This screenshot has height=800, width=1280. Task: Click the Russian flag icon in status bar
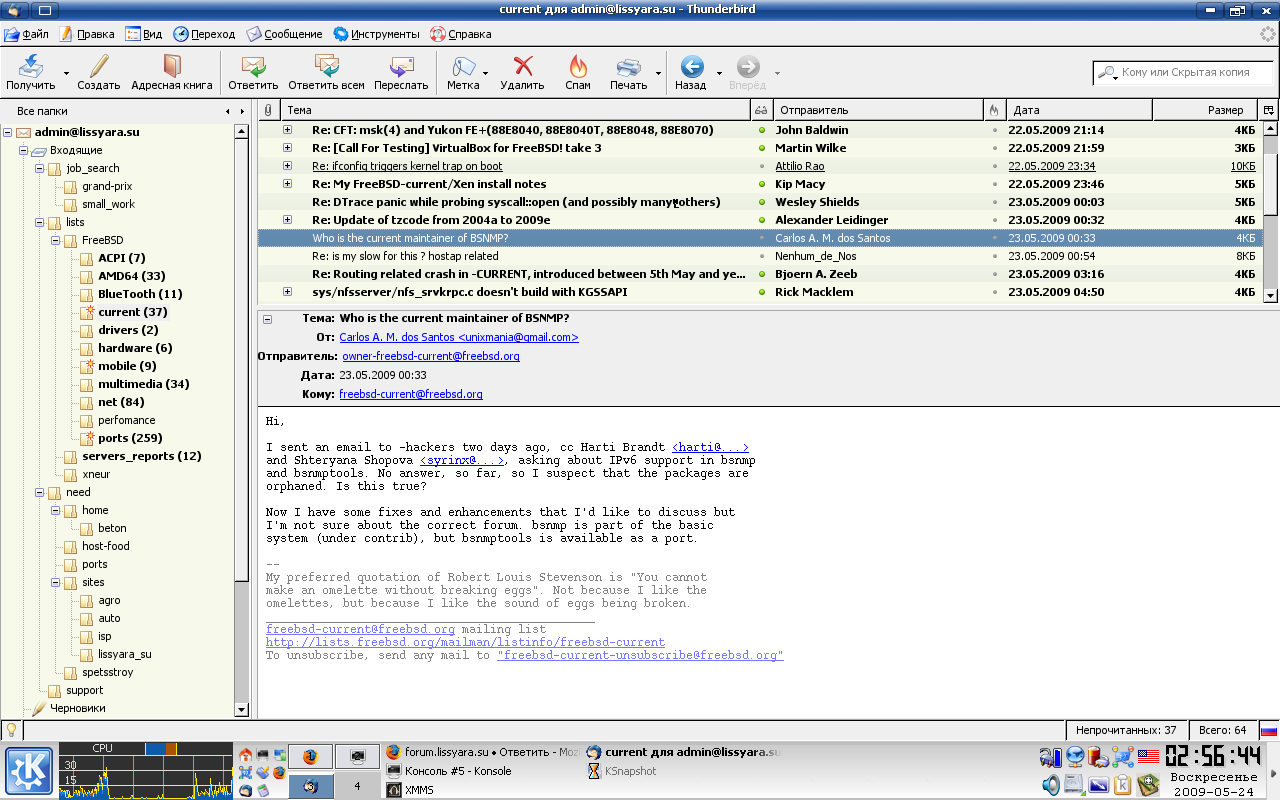point(1268,730)
